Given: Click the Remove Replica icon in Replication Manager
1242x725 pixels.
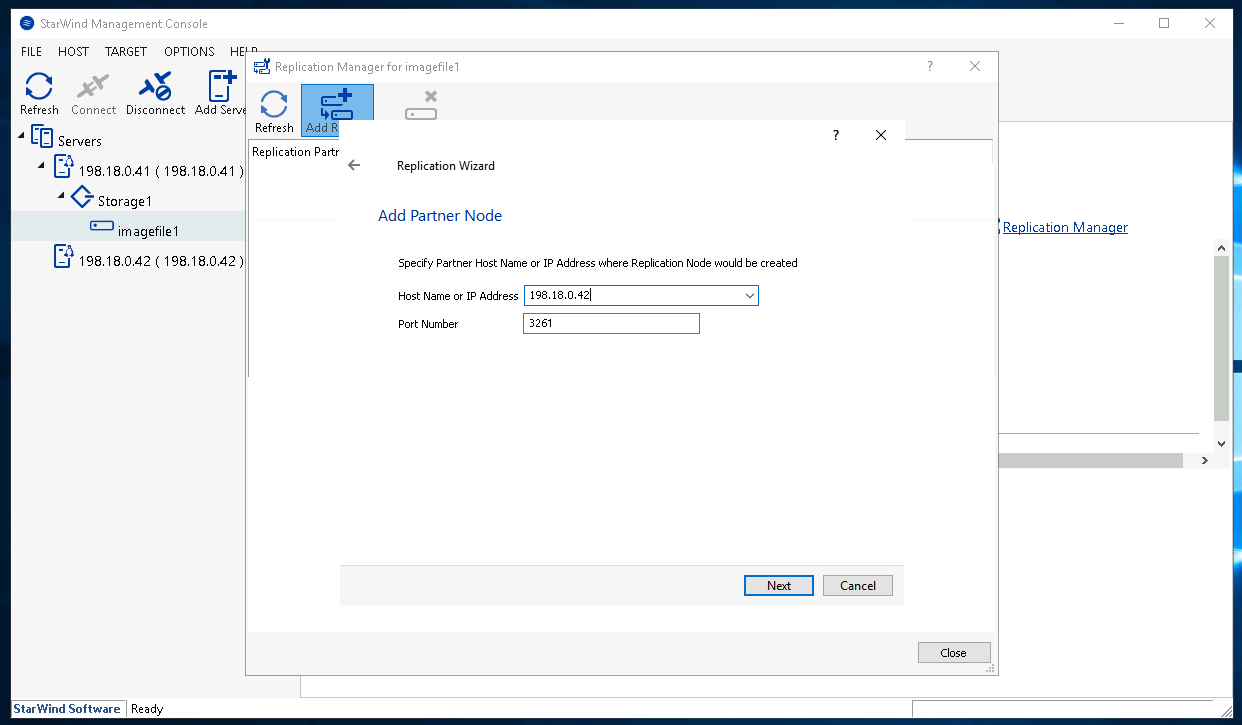Looking at the screenshot, I should pos(421,105).
